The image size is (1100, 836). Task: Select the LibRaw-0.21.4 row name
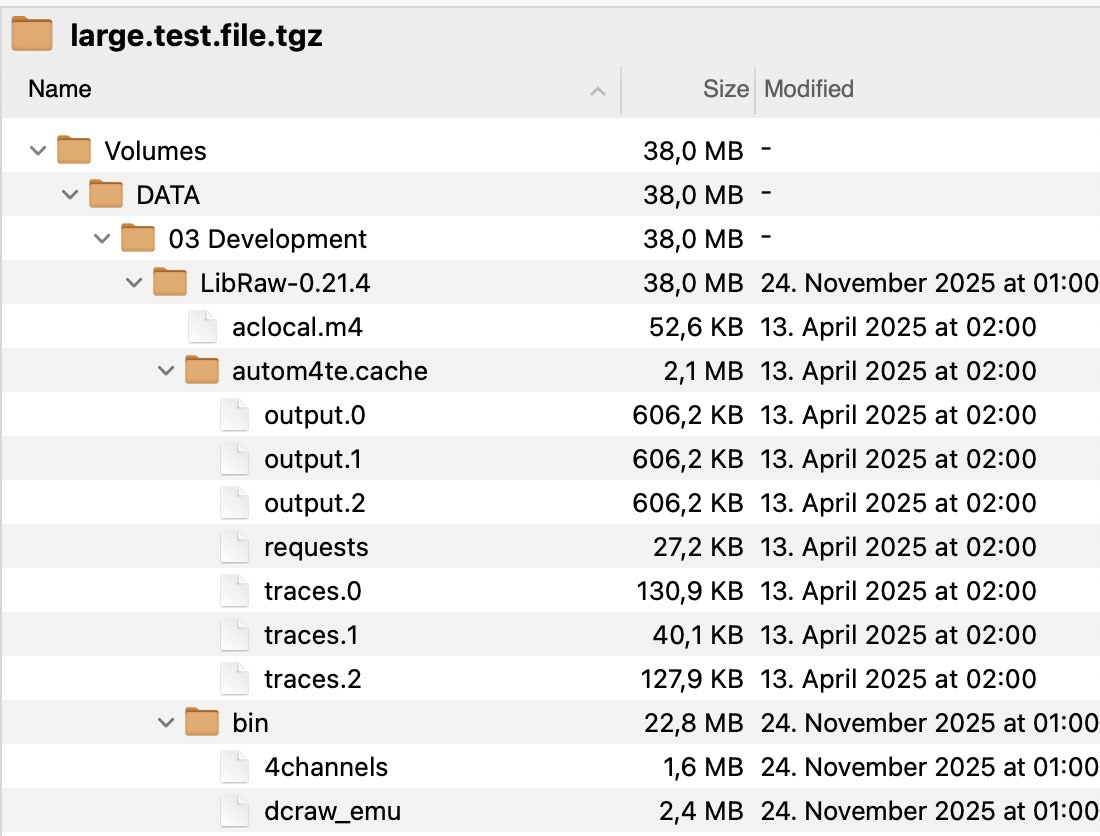[285, 283]
